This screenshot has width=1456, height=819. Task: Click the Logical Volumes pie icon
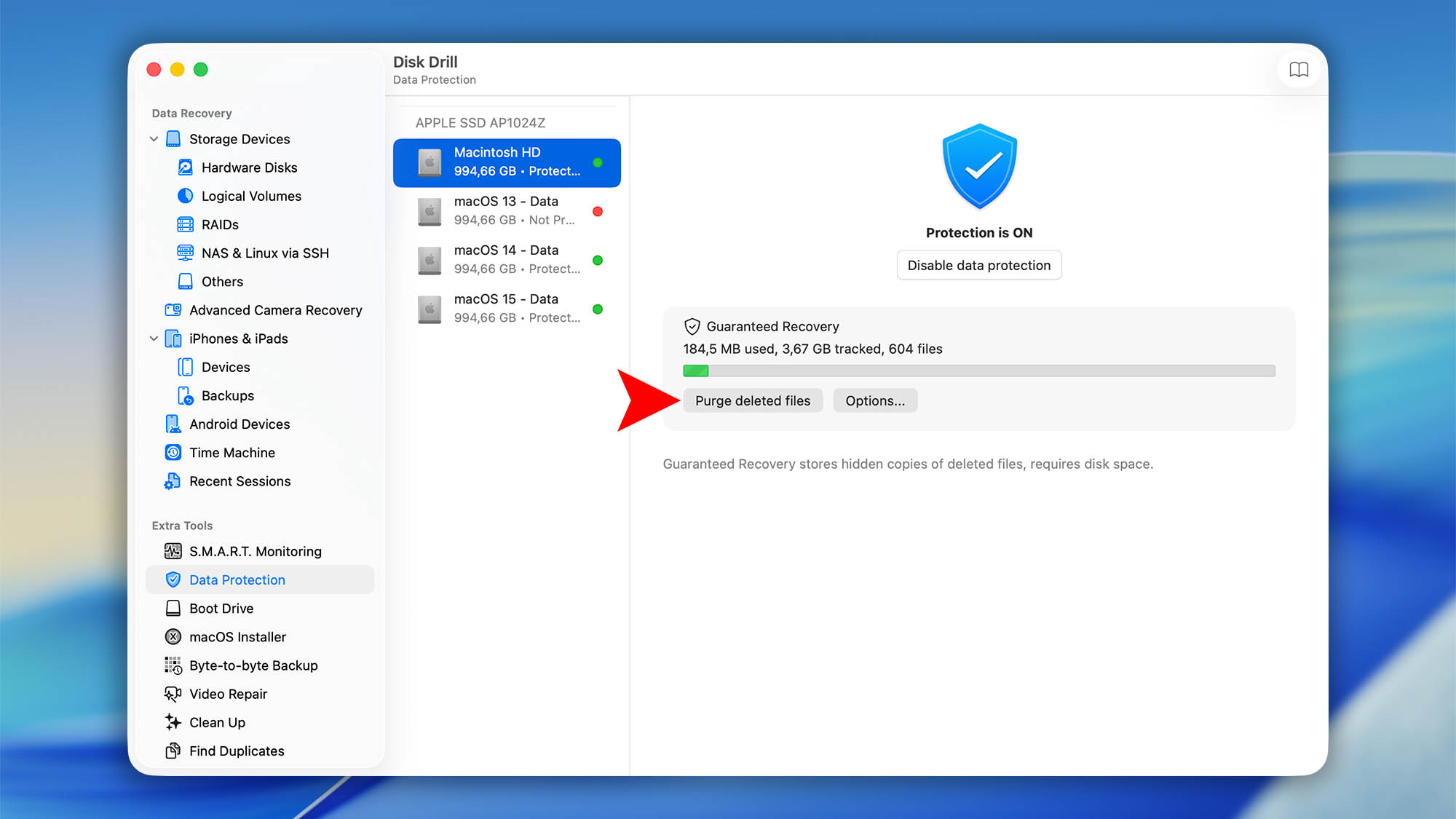coord(186,196)
